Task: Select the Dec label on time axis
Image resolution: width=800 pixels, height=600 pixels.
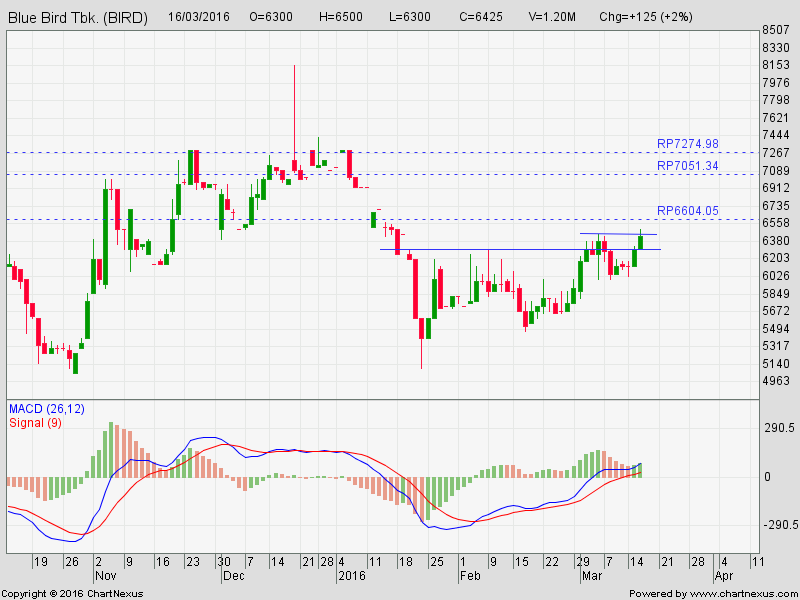Action: click(x=232, y=577)
